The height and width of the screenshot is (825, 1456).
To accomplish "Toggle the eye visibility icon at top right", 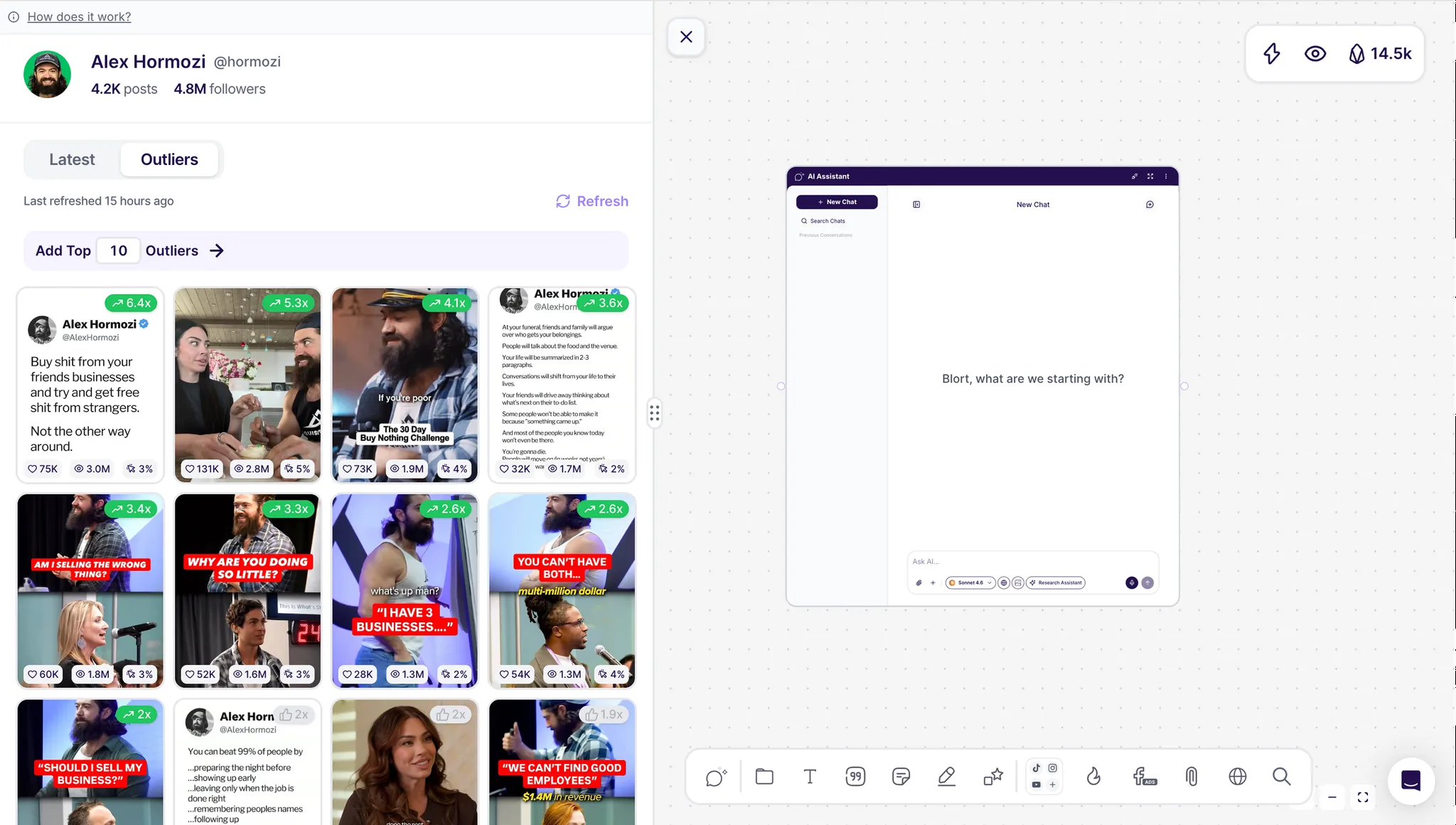I will [1315, 53].
